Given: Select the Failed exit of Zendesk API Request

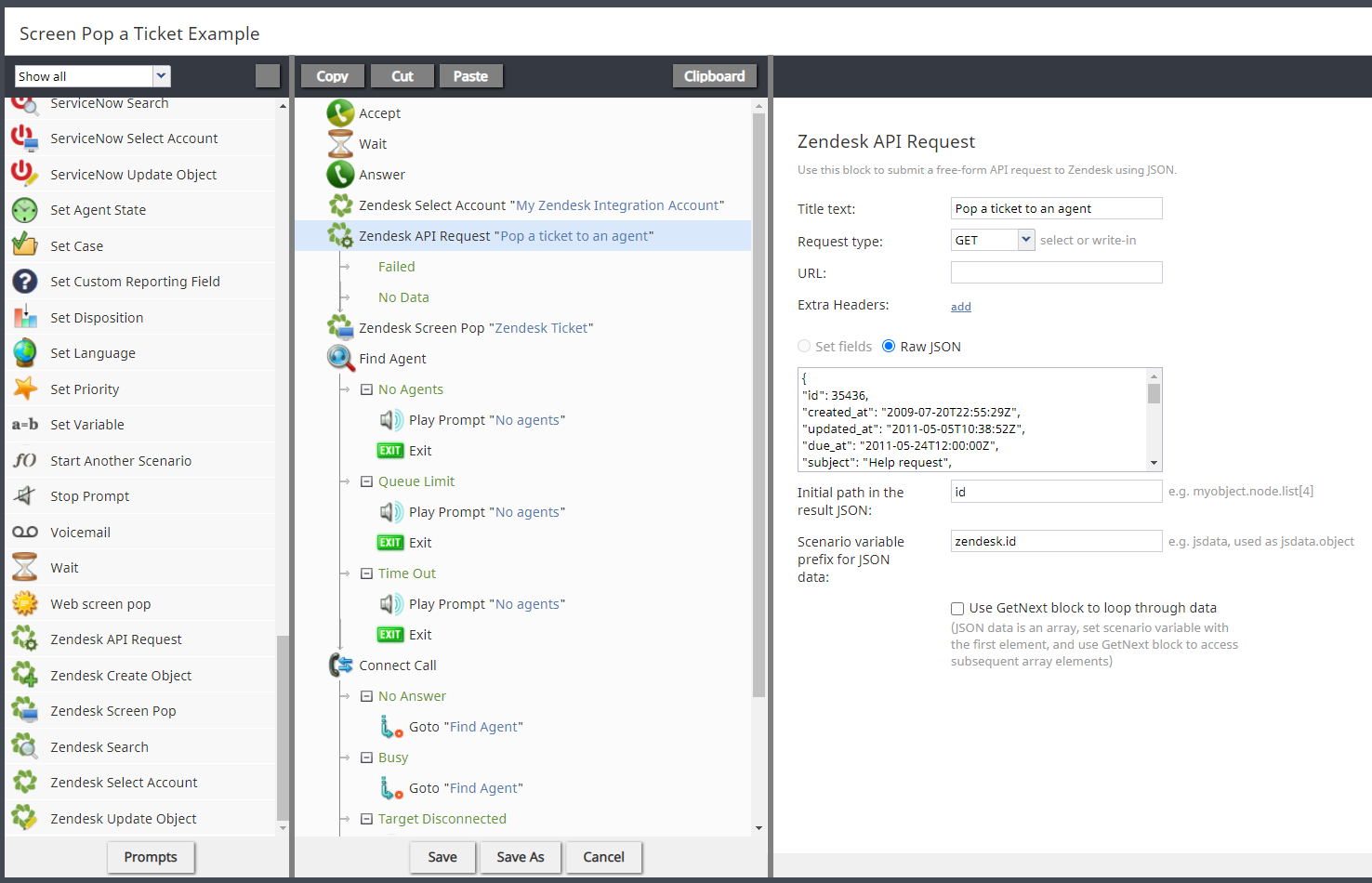Looking at the screenshot, I should click(x=397, y=267).
